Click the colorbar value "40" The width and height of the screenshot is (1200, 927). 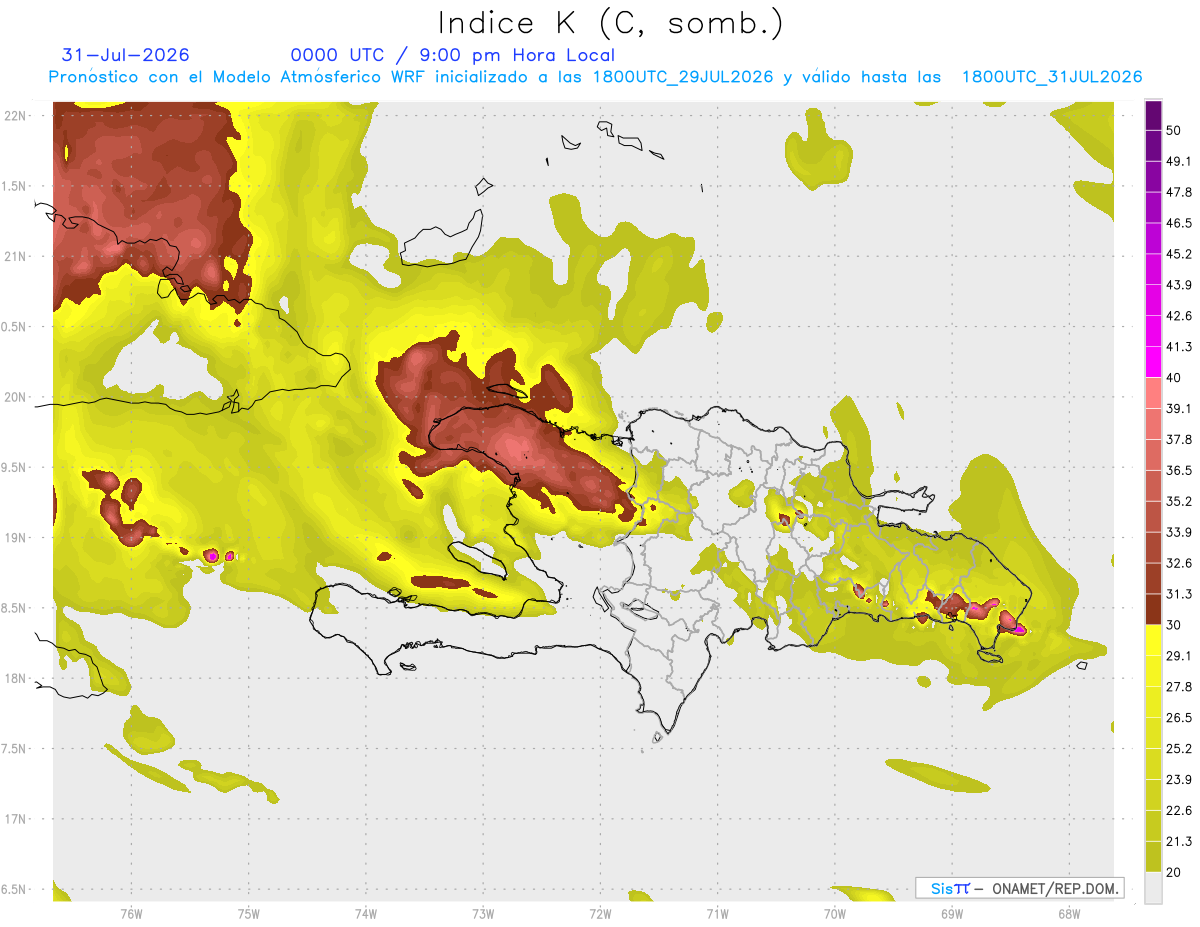point(1174,378)
